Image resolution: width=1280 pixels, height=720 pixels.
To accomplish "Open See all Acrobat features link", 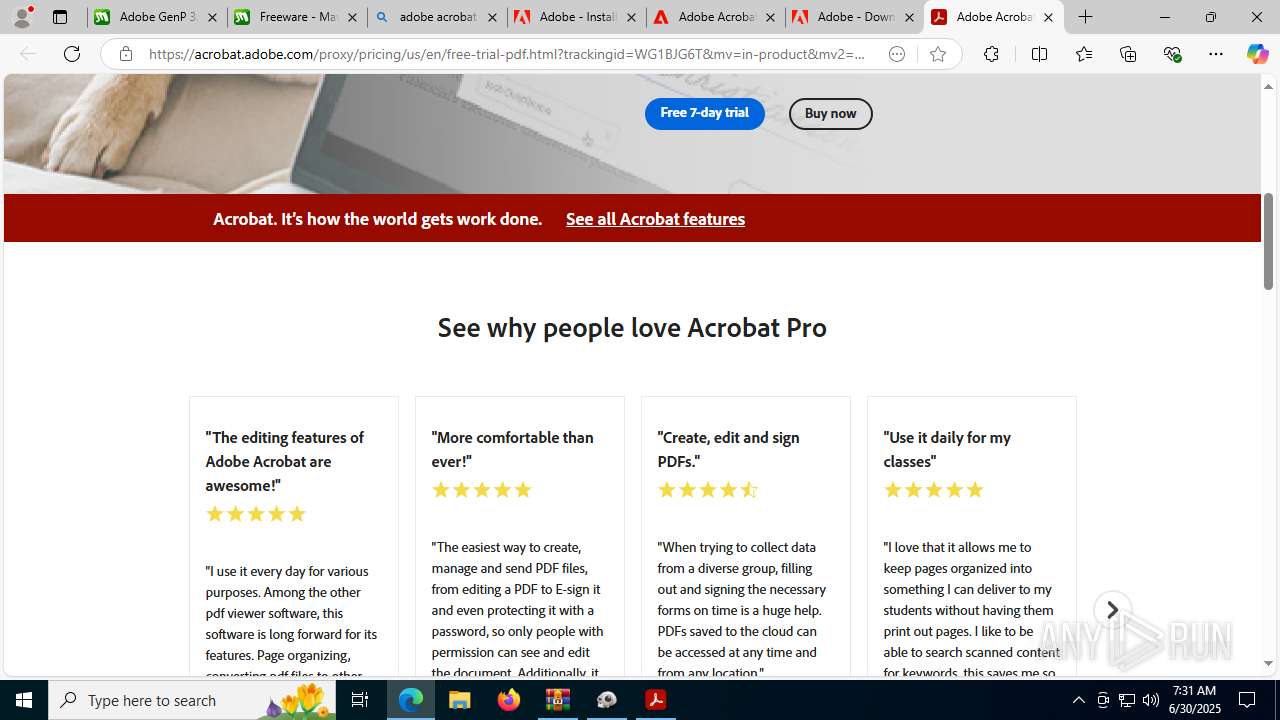I will tap(655, 219).
